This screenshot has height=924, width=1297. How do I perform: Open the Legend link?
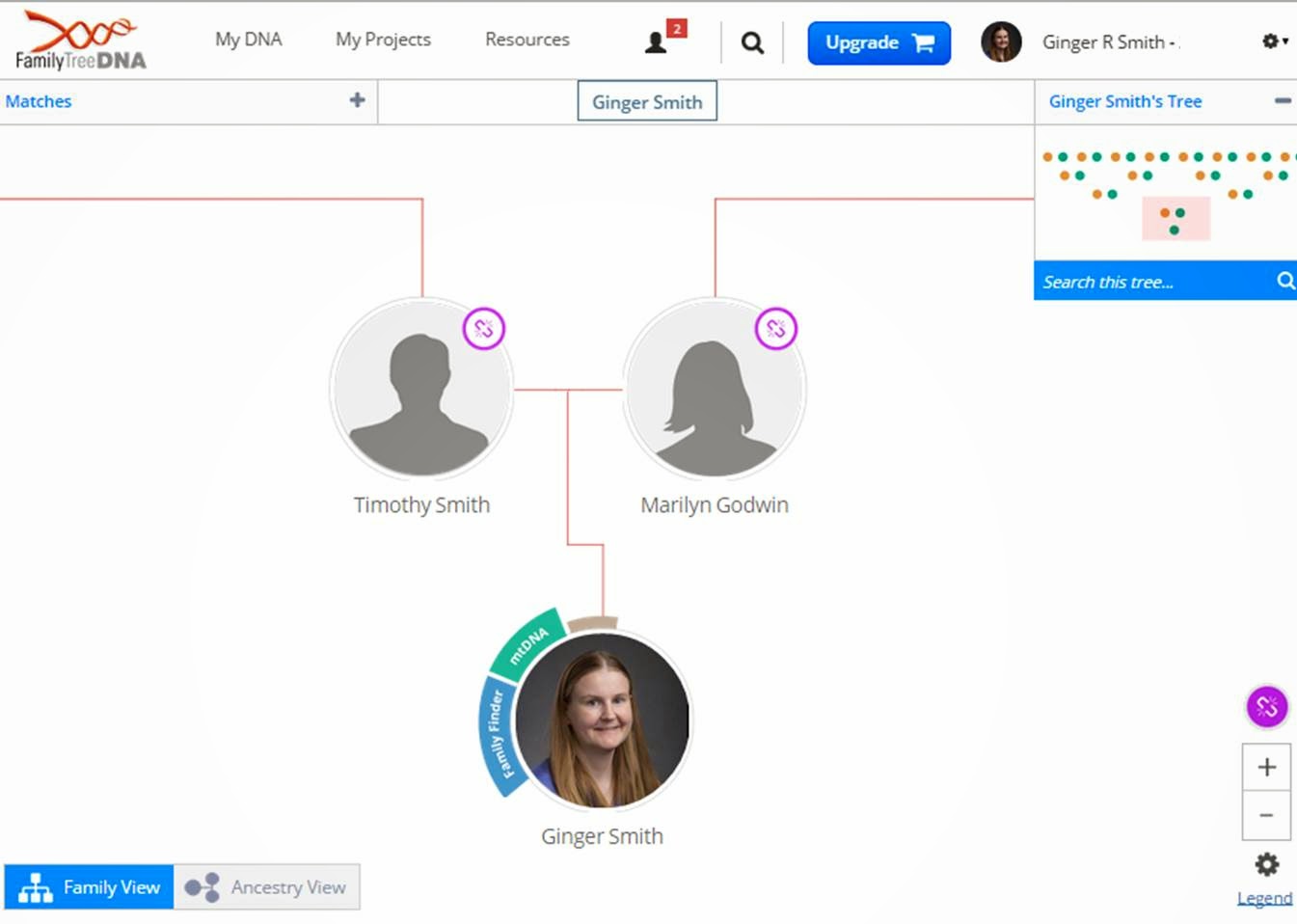coord(1264,898)
